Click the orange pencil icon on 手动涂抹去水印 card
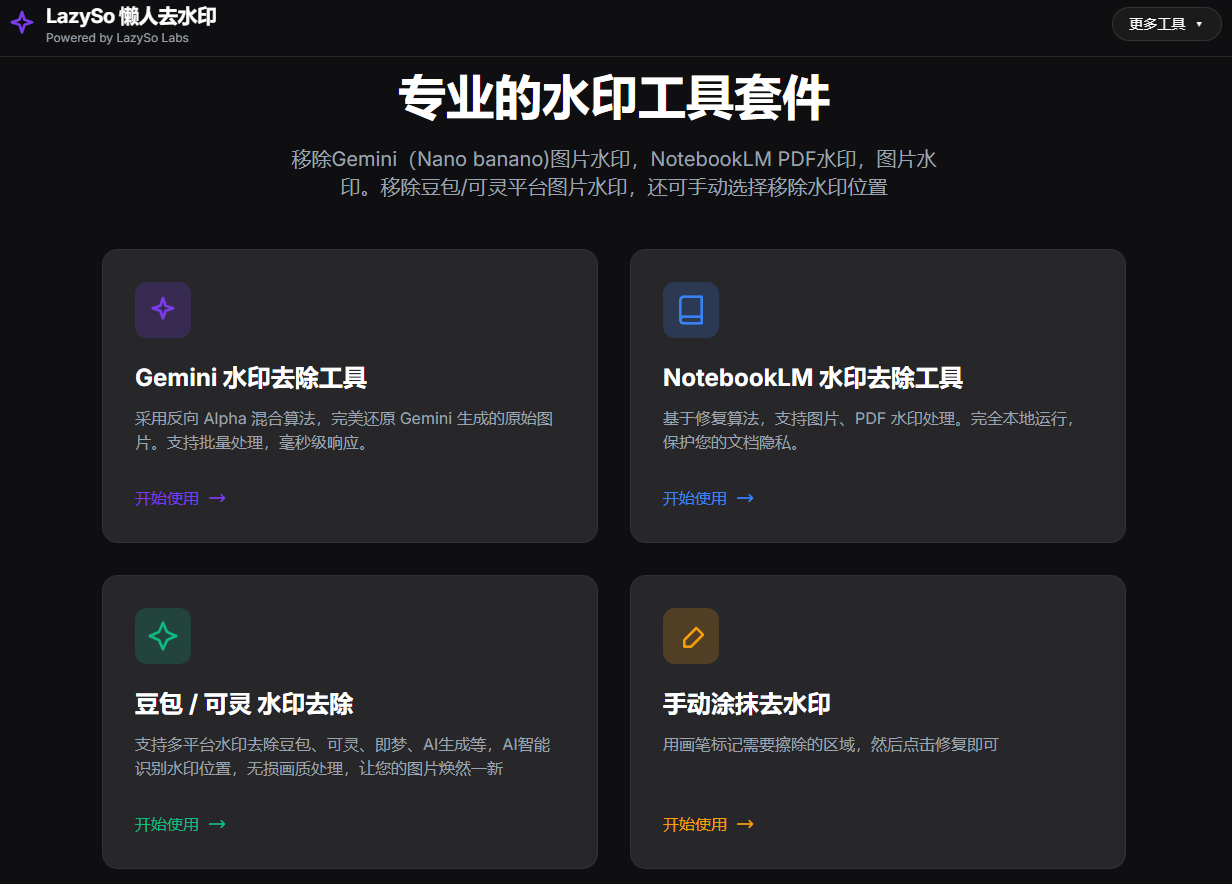Image resolution: width=1232 pixels, height=884 pixels. coord(690,636)
